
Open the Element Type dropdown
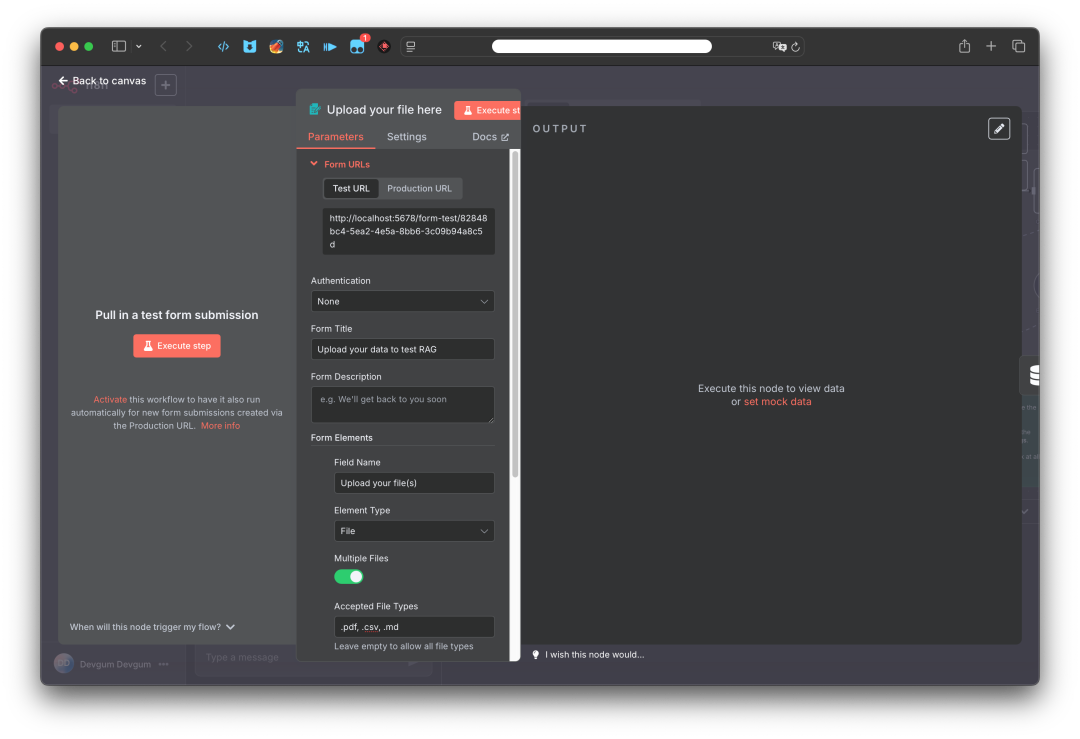pos(414,531)
